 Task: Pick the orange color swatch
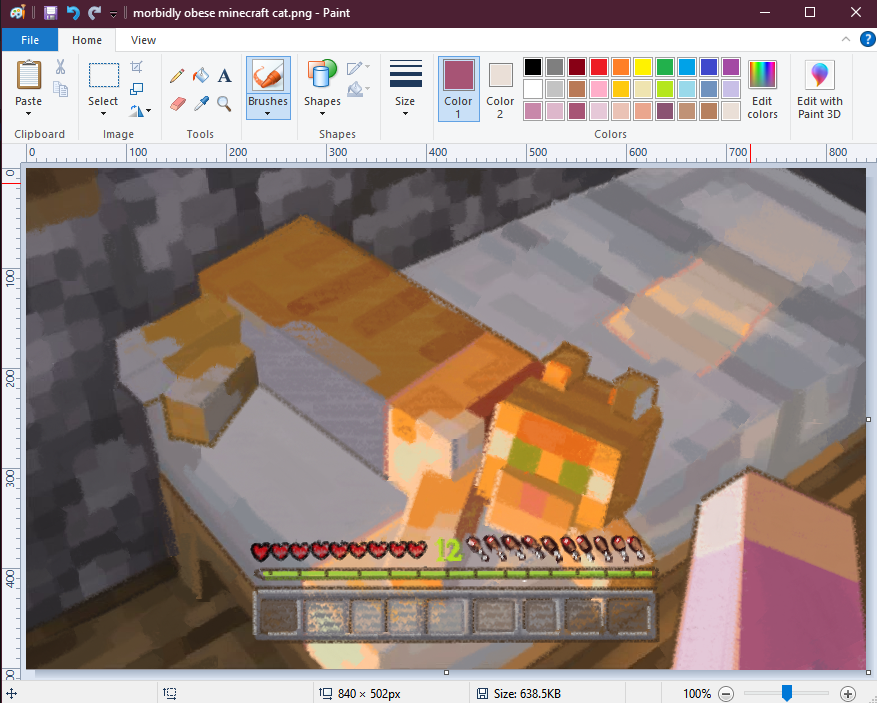[x=621, y=67]
